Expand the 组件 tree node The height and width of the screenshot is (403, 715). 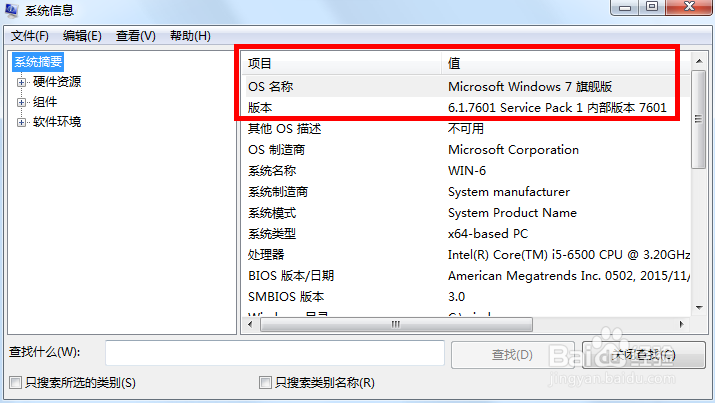pos(21,102)
